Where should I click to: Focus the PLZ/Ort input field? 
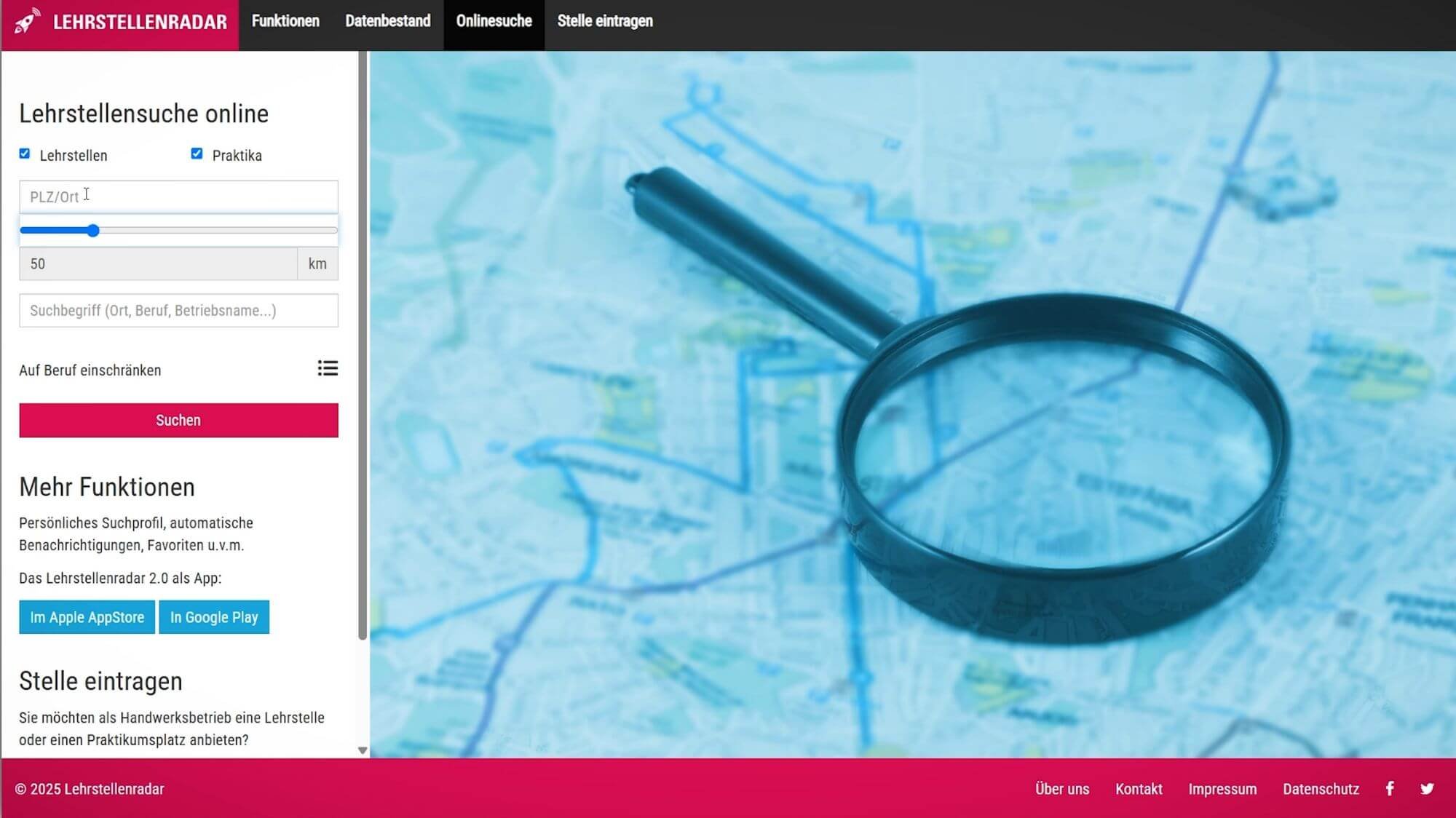pos(178,196)
